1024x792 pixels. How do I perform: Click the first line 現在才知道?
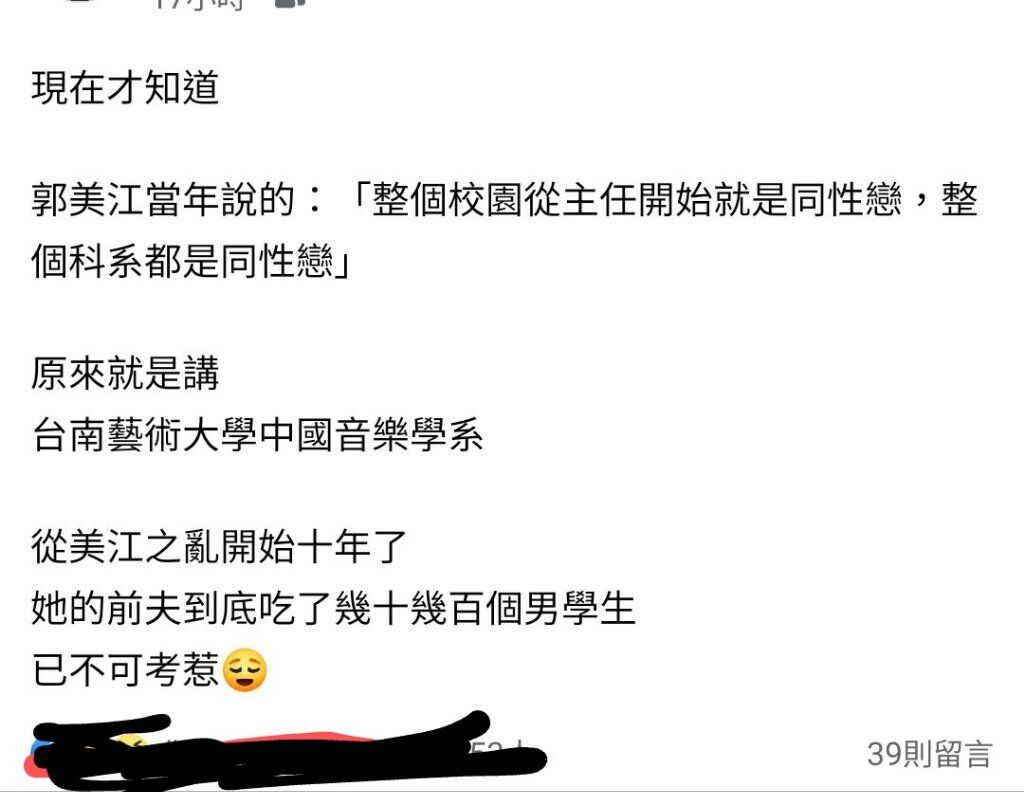pyautogui.click(x=125, y=87)
